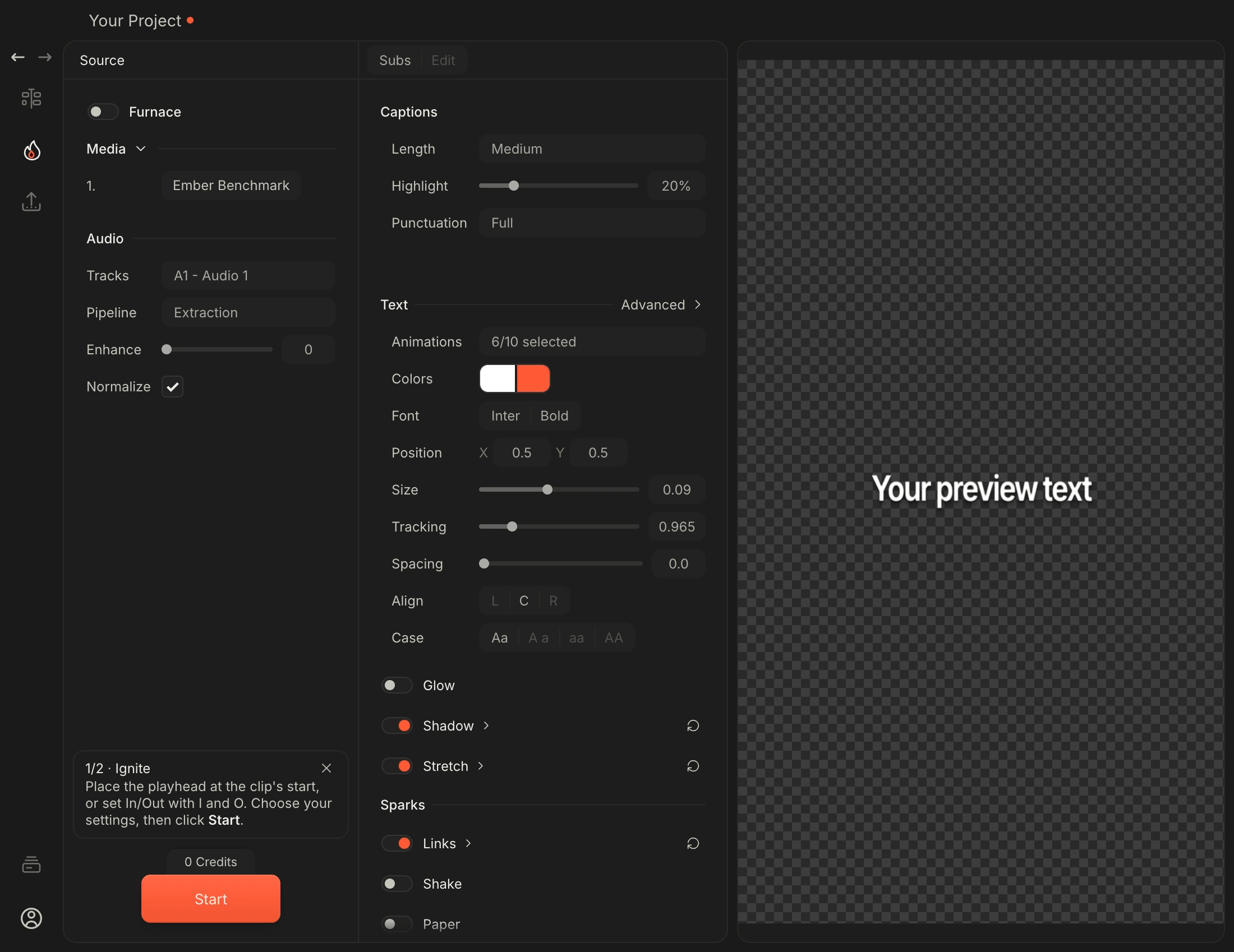Screen dimensions: 1234x952
Task: Toggle the Furnace switch
Action: (x=103, y=112)
